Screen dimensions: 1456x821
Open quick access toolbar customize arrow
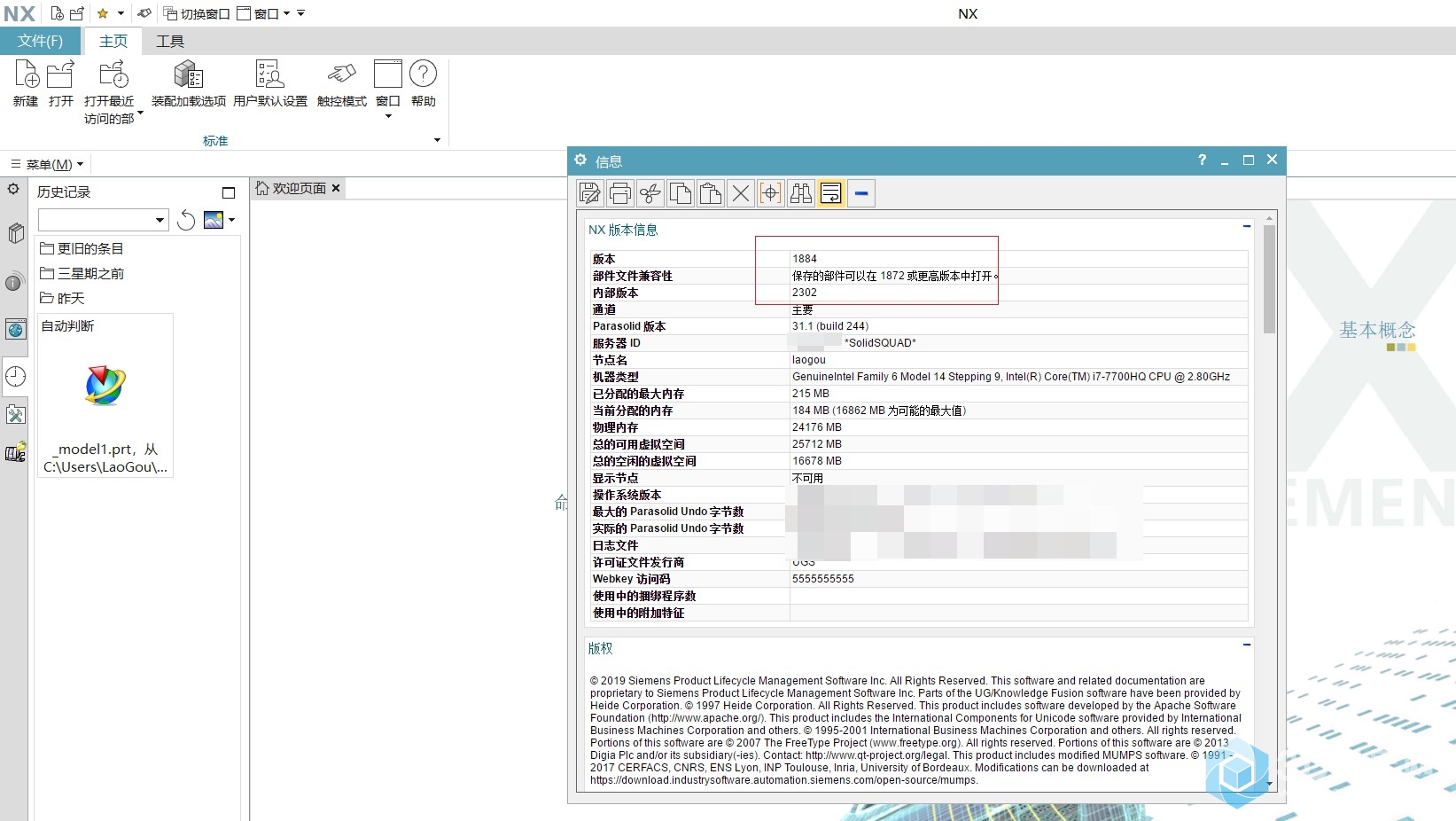pos(301,13)
